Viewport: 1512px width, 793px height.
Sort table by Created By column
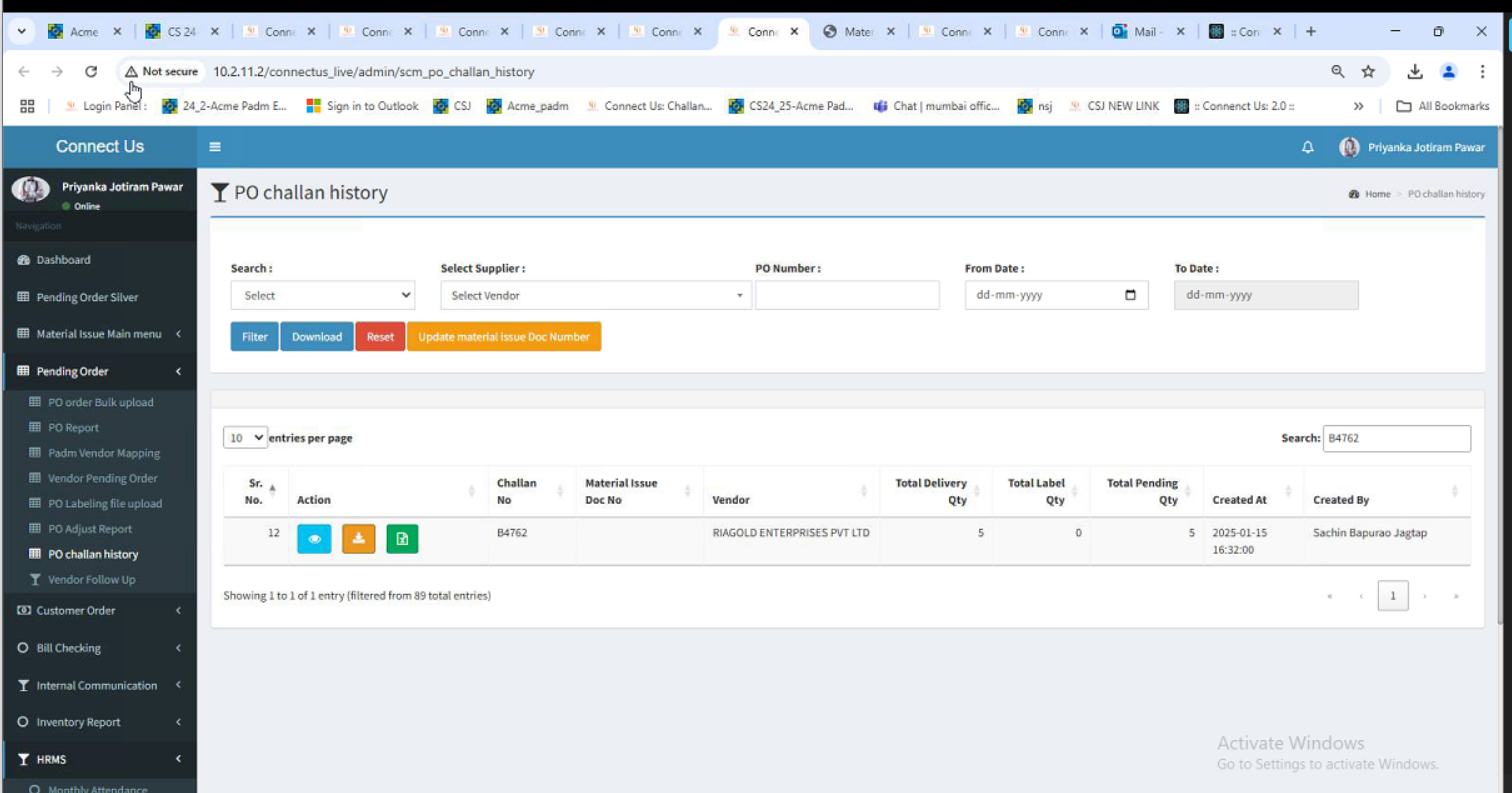(x=1387, y=491)
